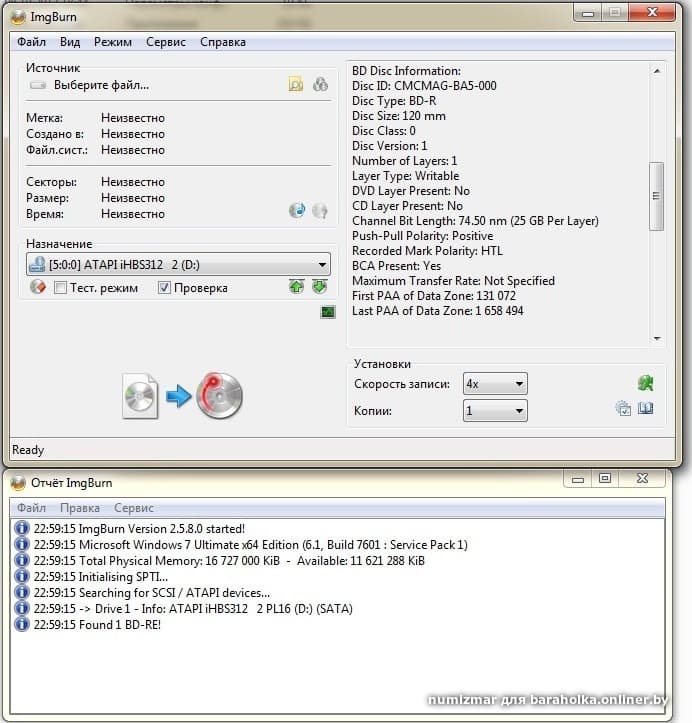Close the main ImgBurn window

[652, 12]
